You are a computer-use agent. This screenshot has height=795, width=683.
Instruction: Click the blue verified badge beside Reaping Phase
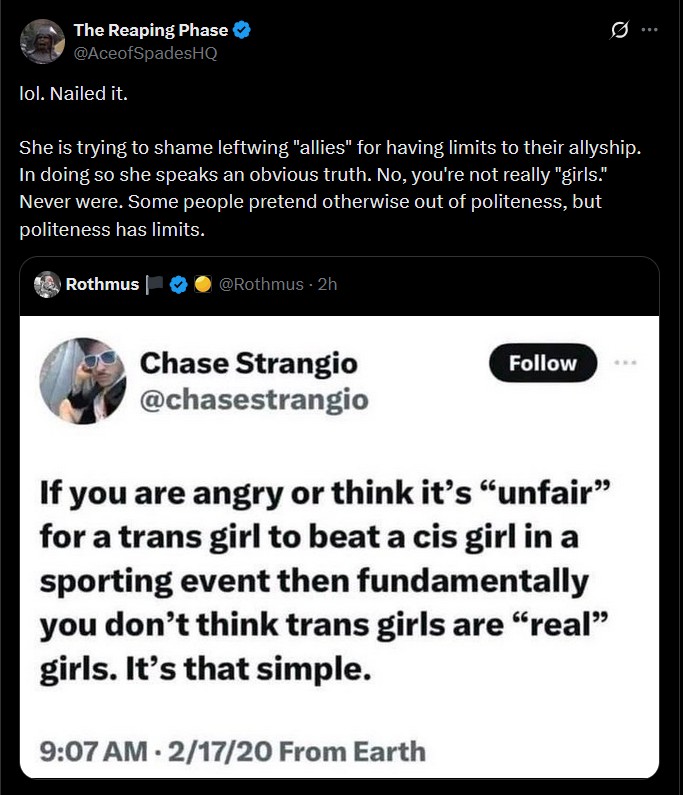(x=242, y=30)
